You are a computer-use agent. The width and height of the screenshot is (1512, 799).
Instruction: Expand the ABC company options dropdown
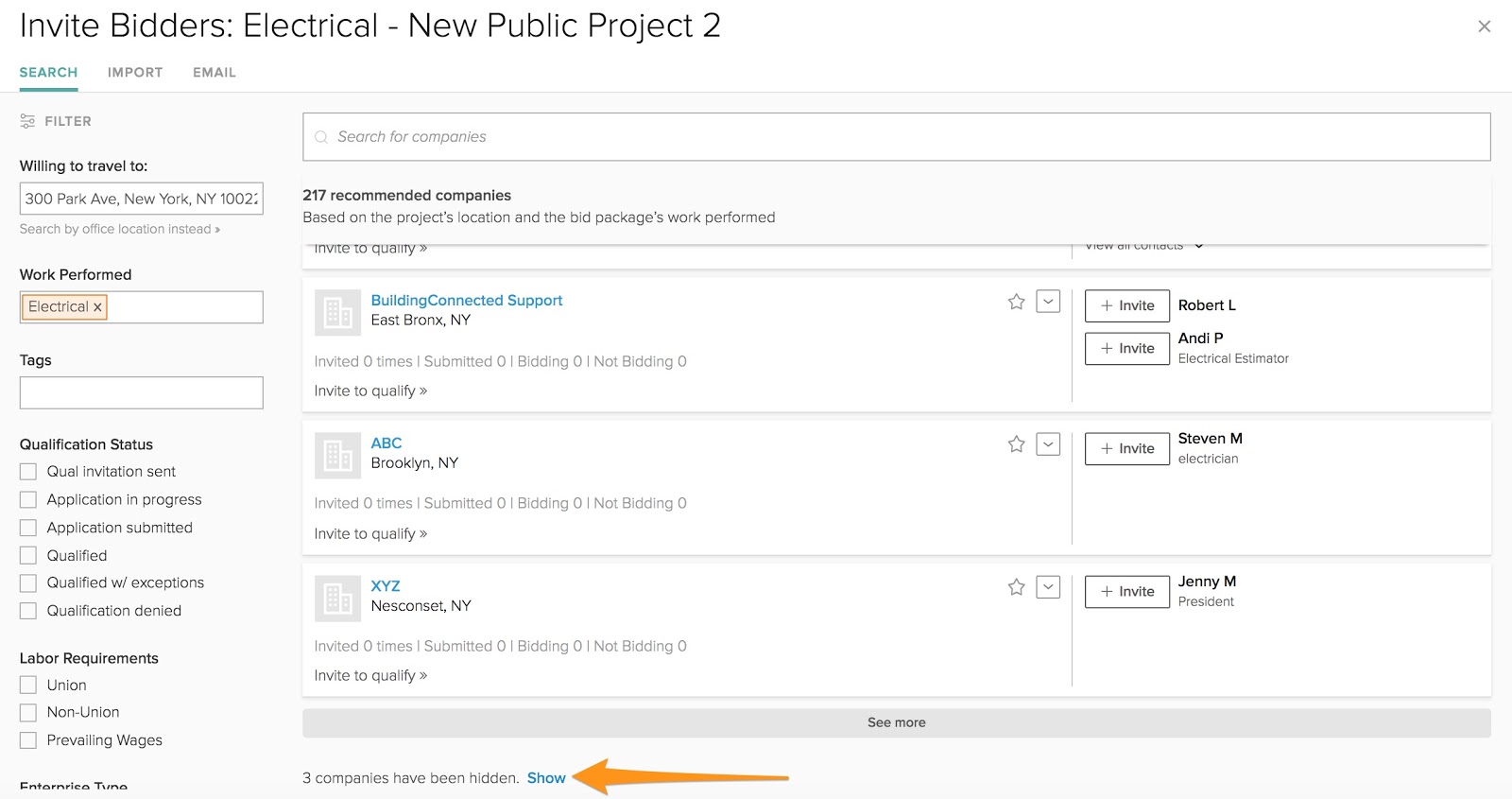(1048, 444)
